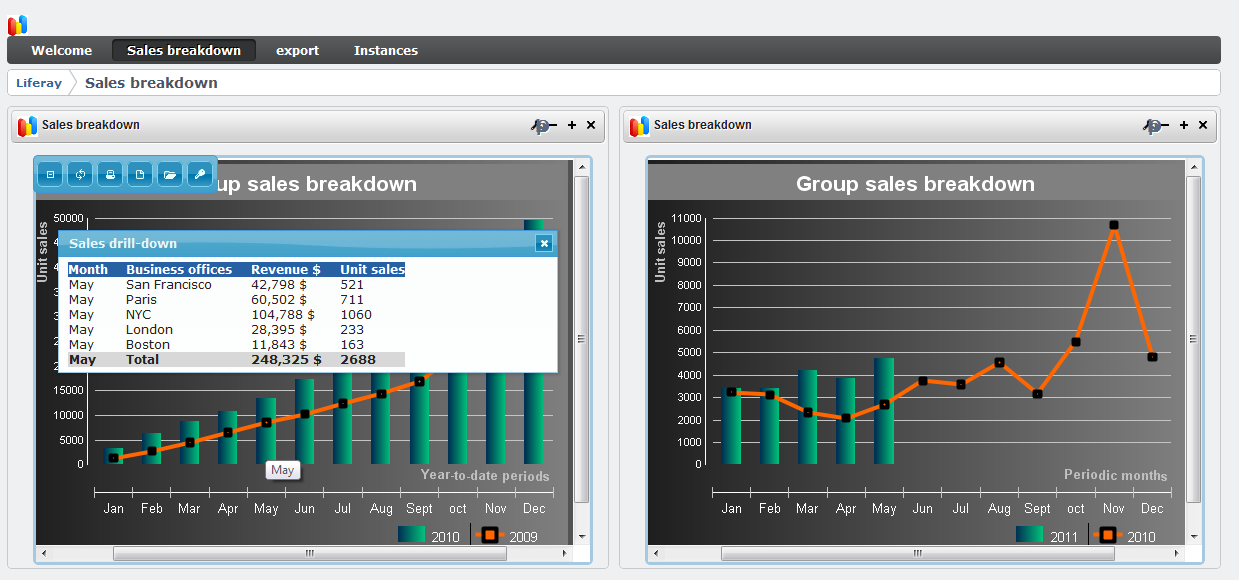This screenshot has width=1239, height=580.
Task: Click the Nov peak point on right chart
Action: click(1114, 226)
